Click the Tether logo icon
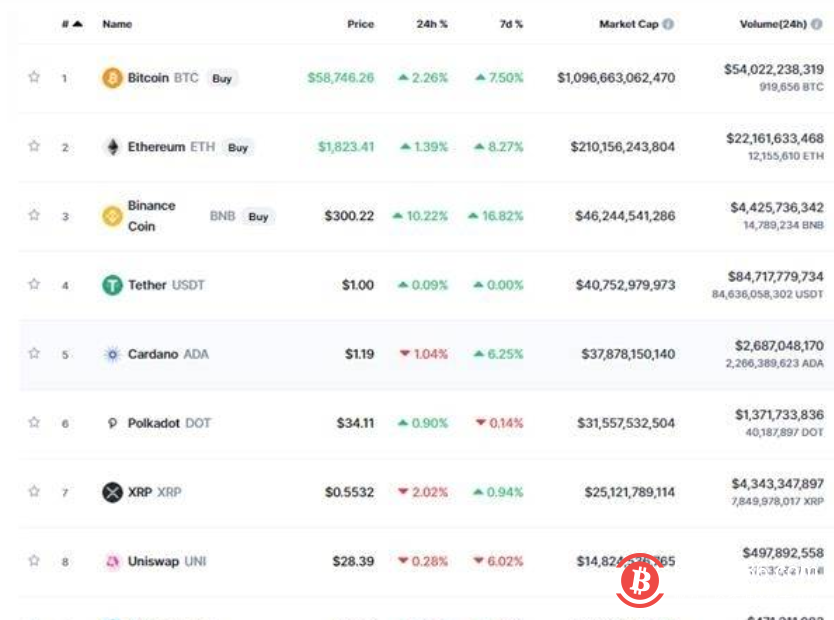 (x=113, y=285)
